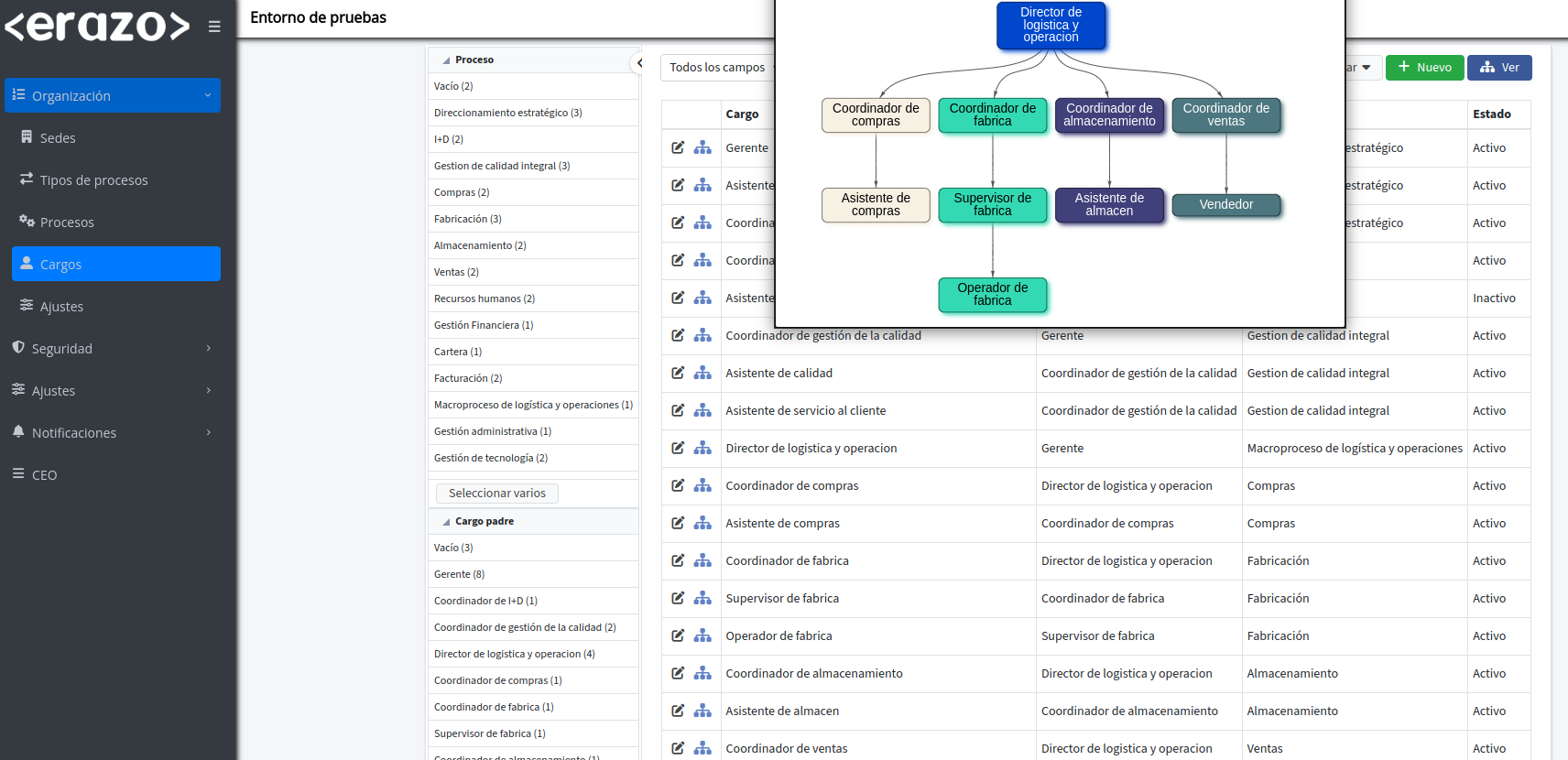Open the Todos los campos dropdown
Screen dimensions: 1568x760
719,67
